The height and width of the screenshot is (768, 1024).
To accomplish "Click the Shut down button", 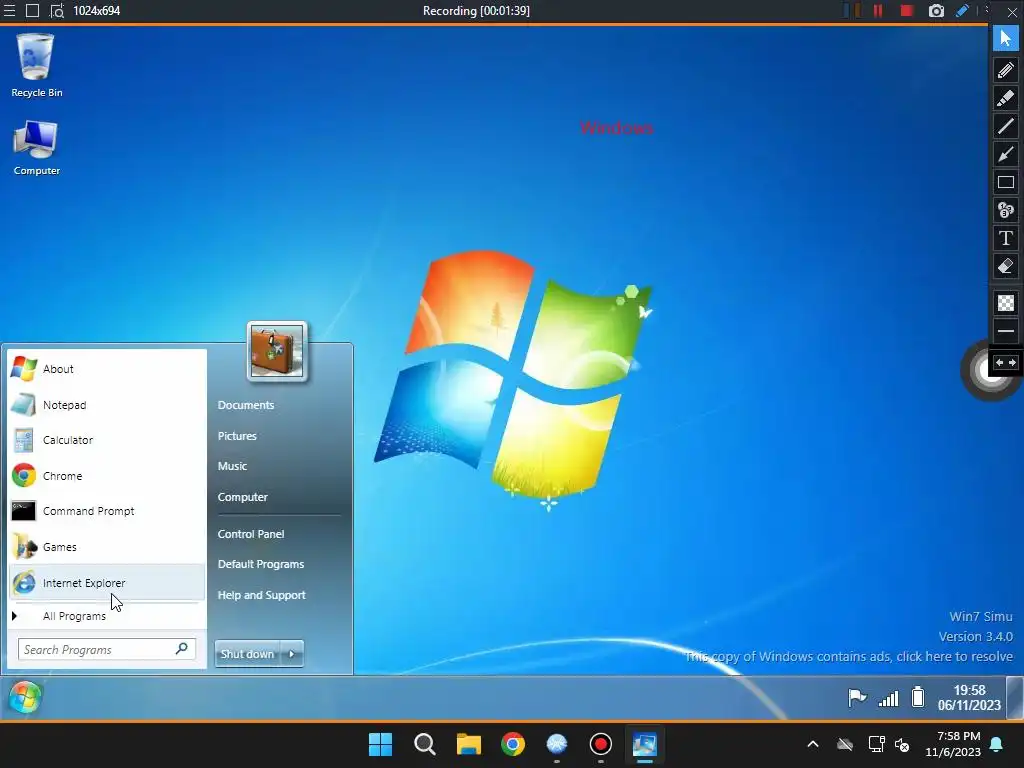I will coord(248,654).
